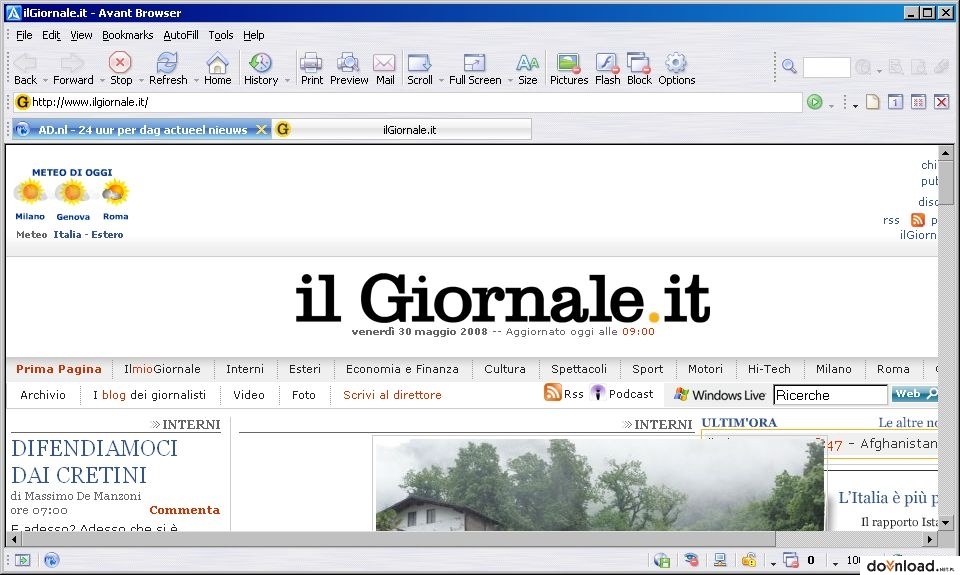
Task: Click the green Go button by the address bar
Action: [814, 102]
